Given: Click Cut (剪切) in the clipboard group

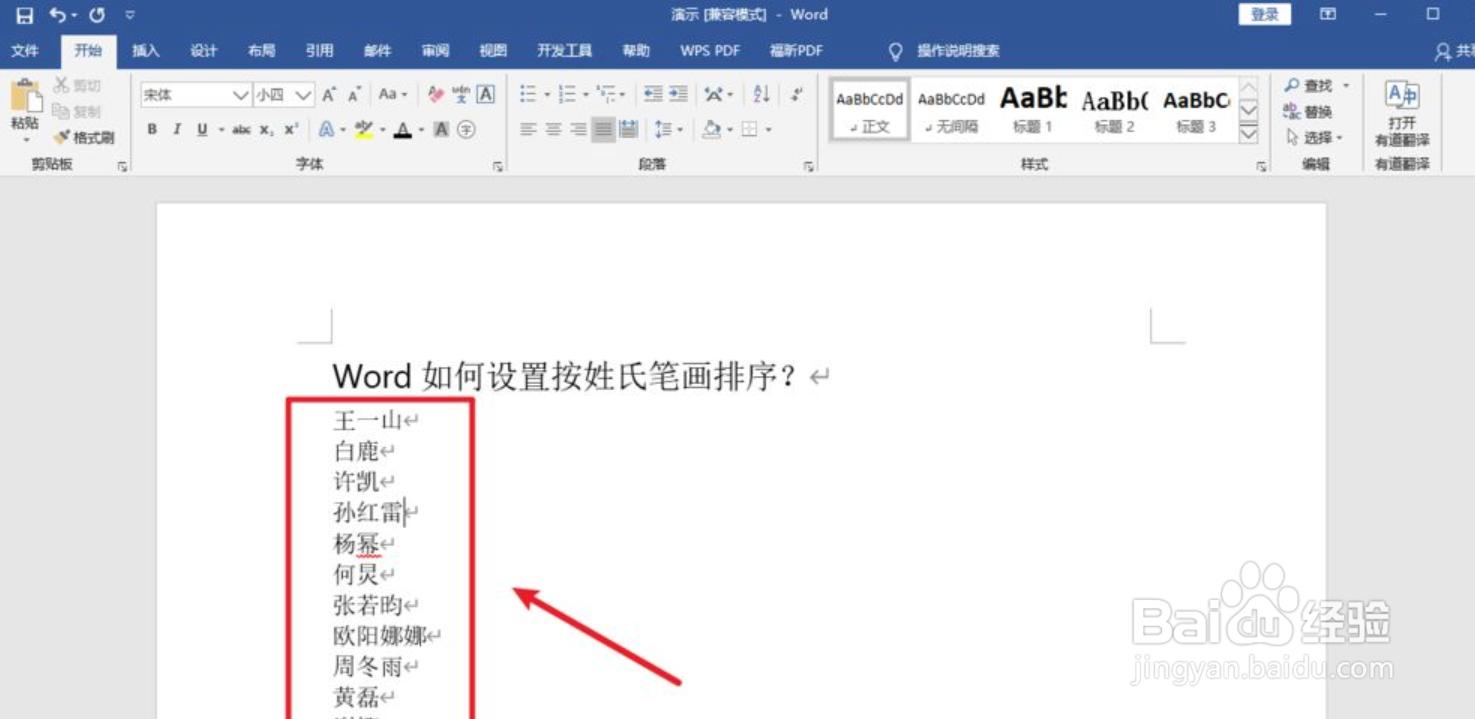Looking at the screenshot, I should [77, 86].
